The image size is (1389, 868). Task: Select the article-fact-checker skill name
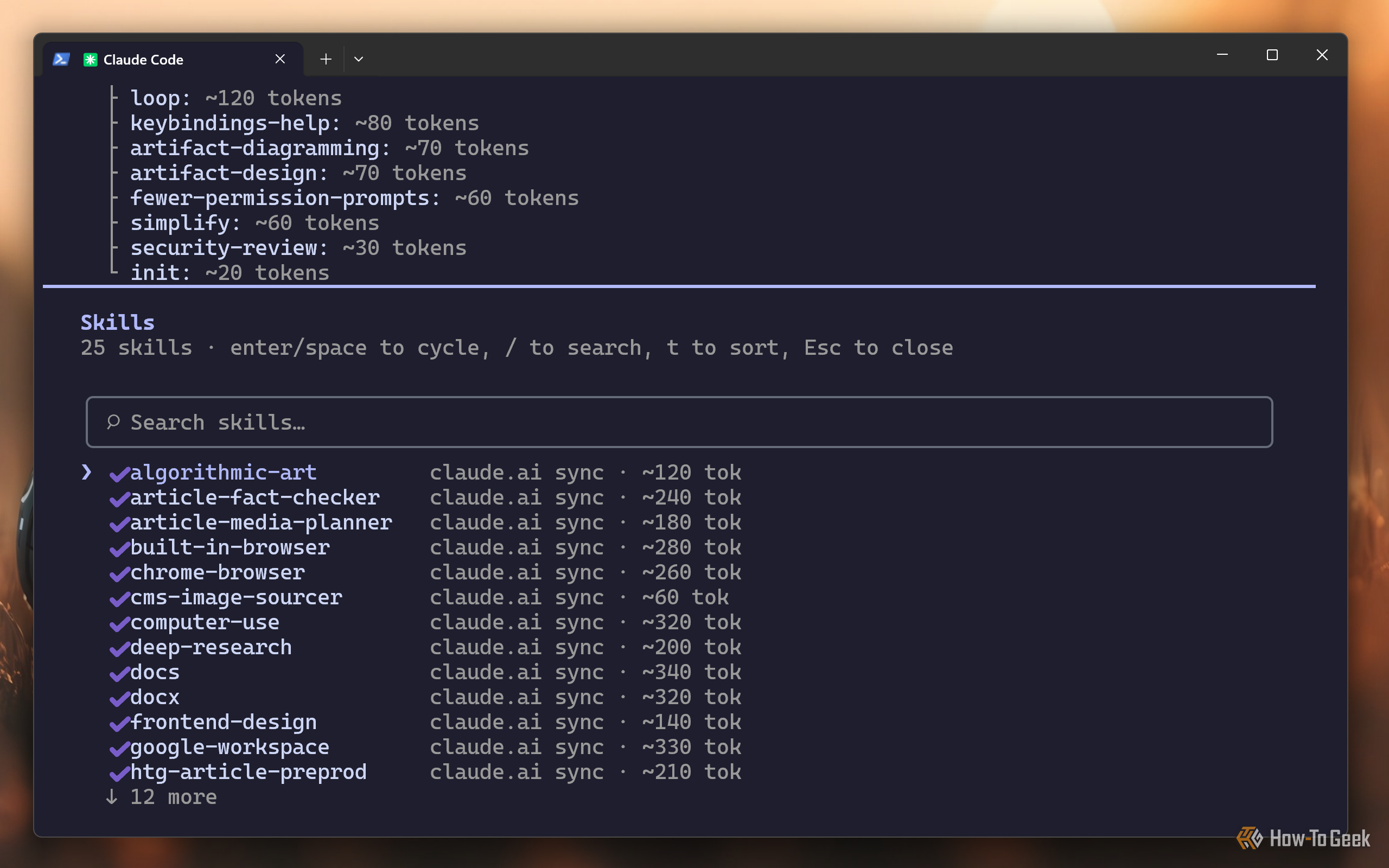255,497
